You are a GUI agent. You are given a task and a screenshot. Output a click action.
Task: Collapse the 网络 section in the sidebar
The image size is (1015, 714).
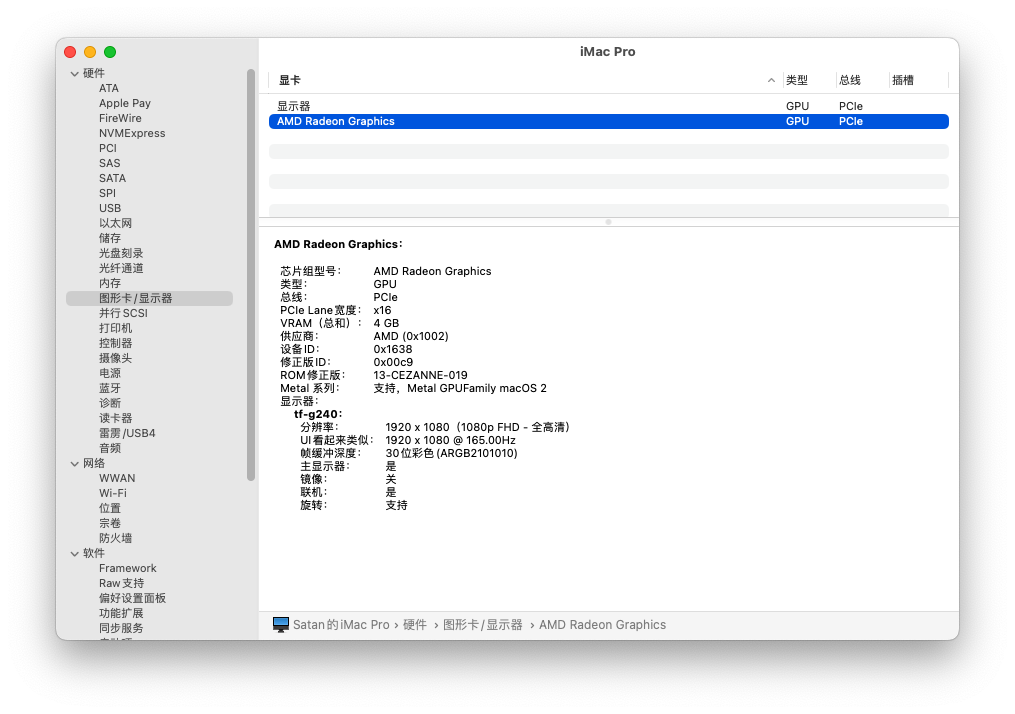click(74, 463)
